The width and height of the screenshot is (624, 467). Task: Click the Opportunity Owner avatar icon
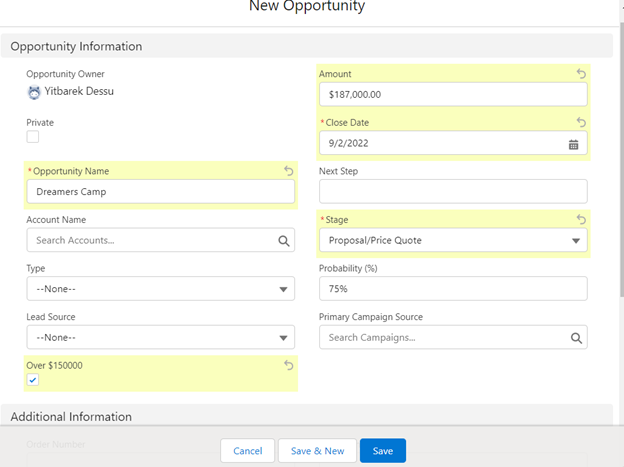click(34, 92)
